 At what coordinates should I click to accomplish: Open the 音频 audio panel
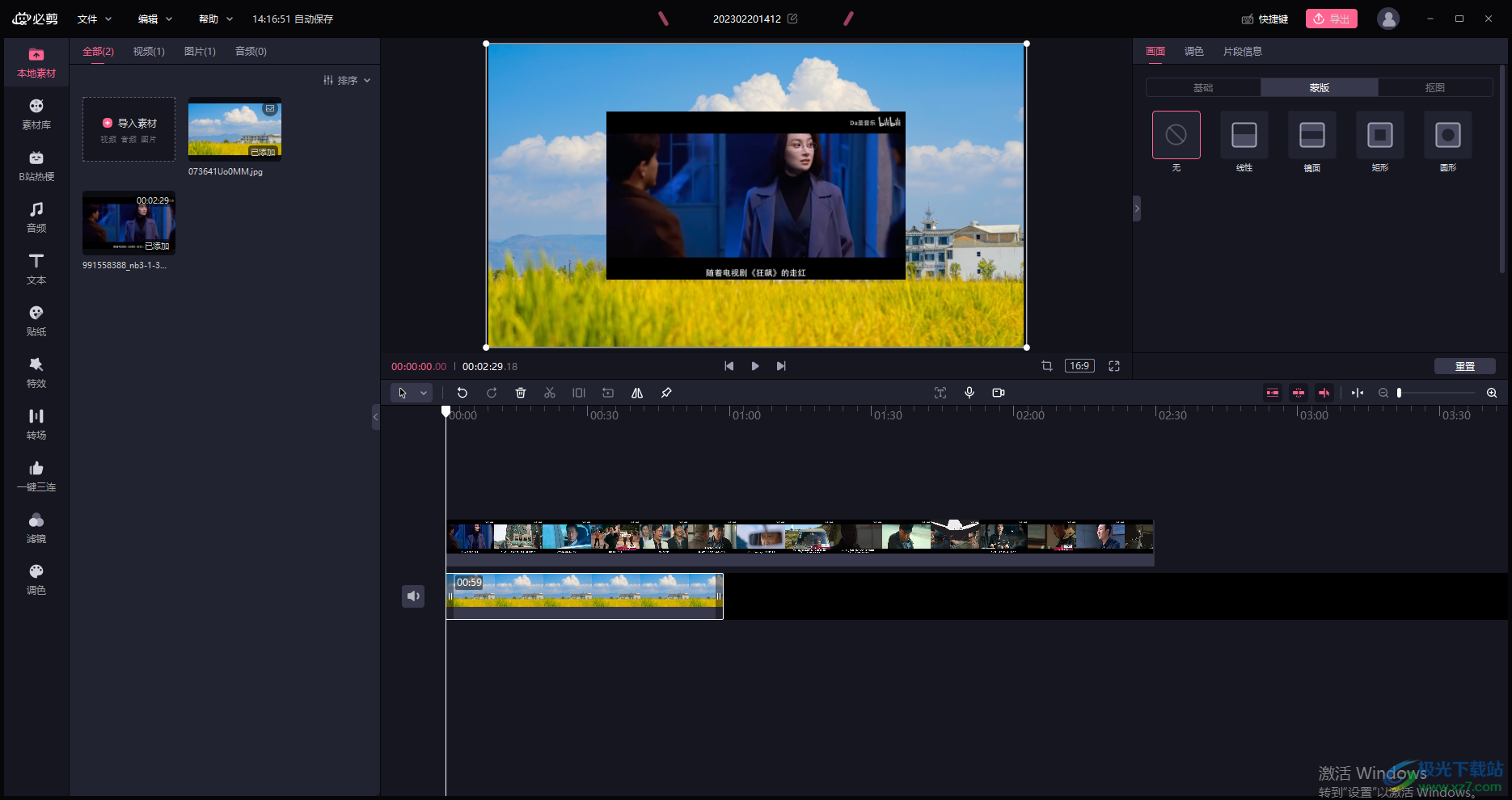click(36, 218)
